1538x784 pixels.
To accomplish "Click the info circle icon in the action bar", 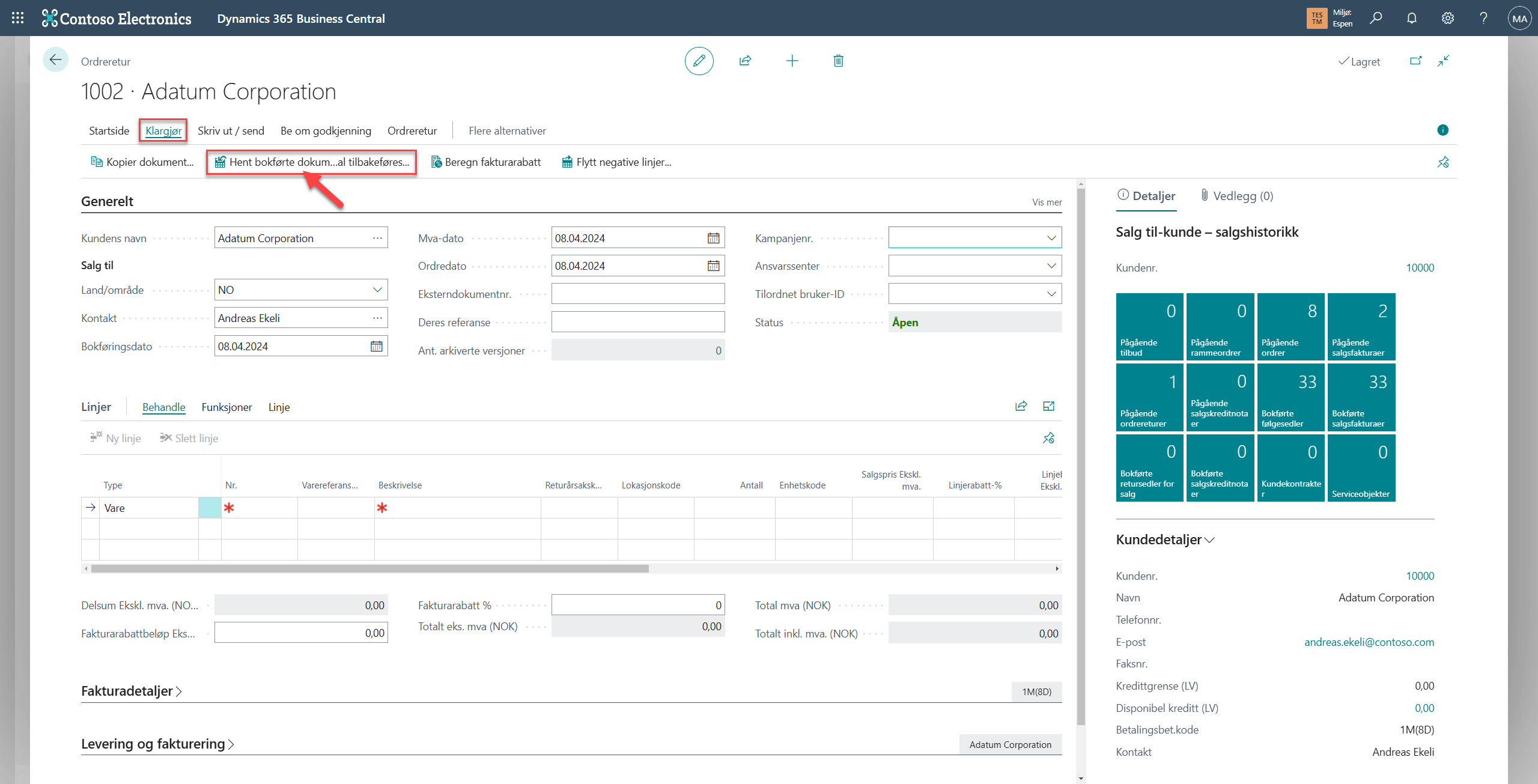I will click(x=1443, y=130).
